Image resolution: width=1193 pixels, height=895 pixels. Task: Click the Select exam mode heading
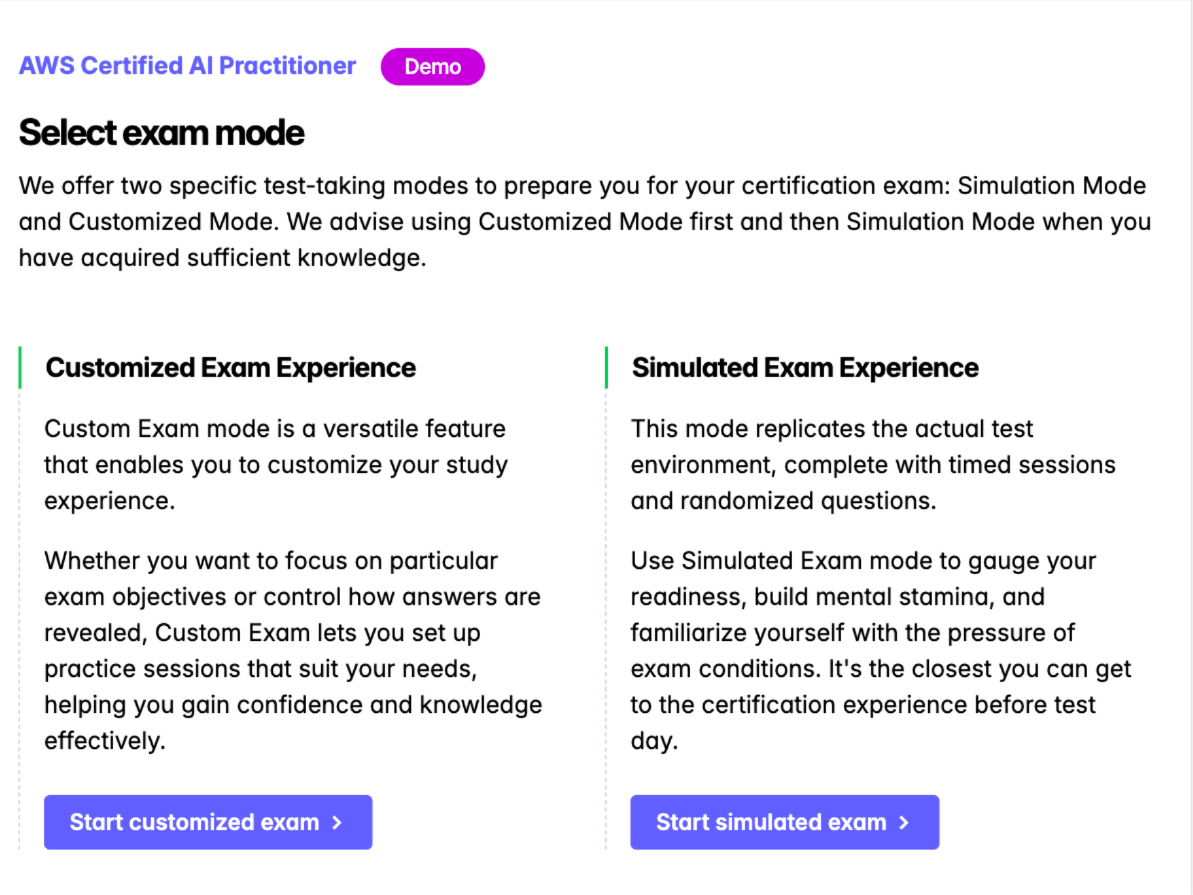point(161,132)
